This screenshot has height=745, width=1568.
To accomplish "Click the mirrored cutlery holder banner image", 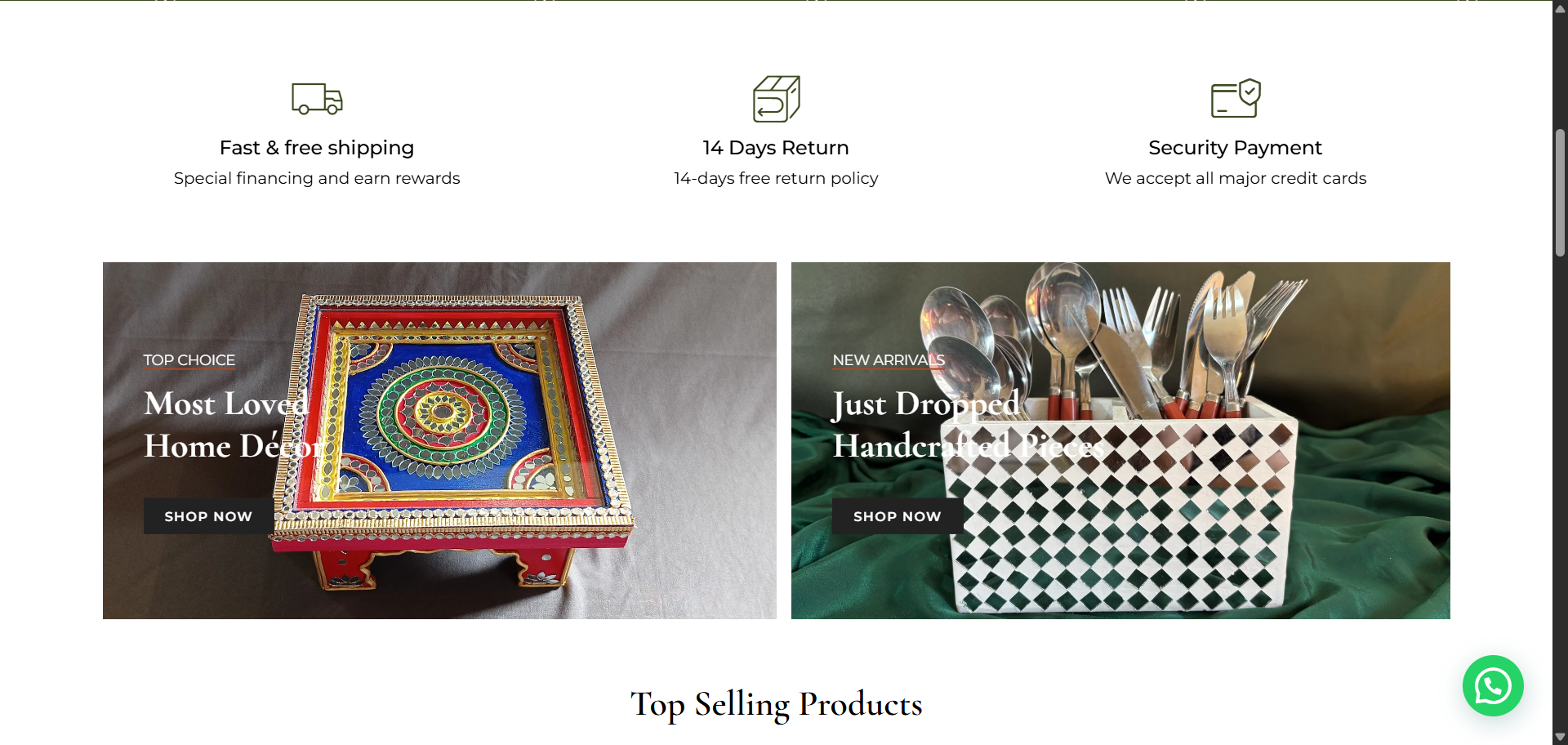I will pos(1120,440).
